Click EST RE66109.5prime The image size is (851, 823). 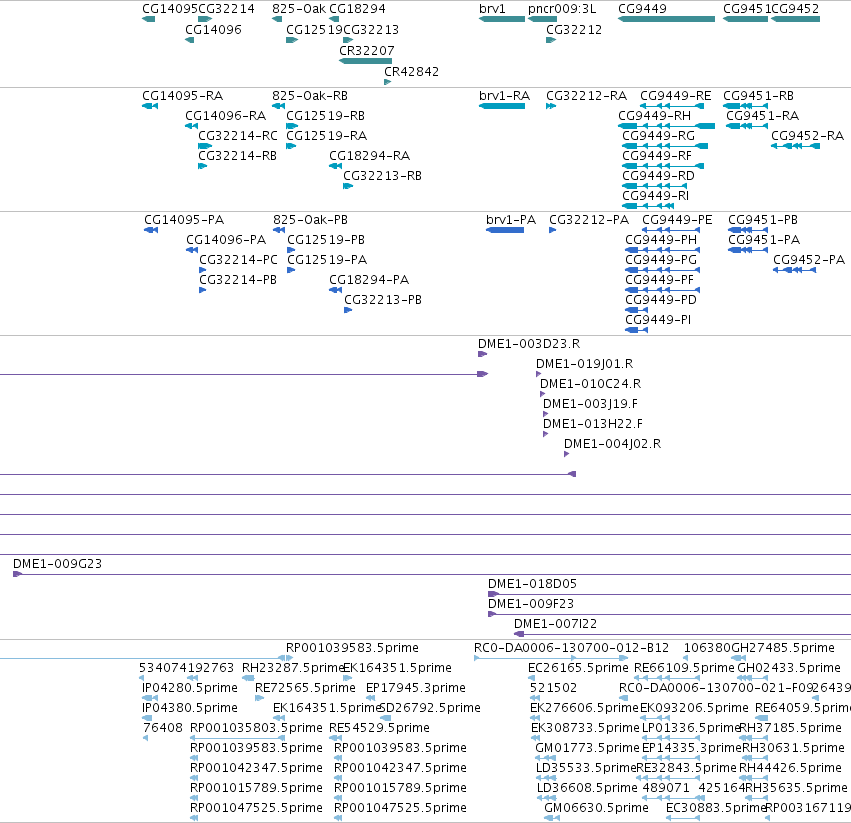(684, 668)
